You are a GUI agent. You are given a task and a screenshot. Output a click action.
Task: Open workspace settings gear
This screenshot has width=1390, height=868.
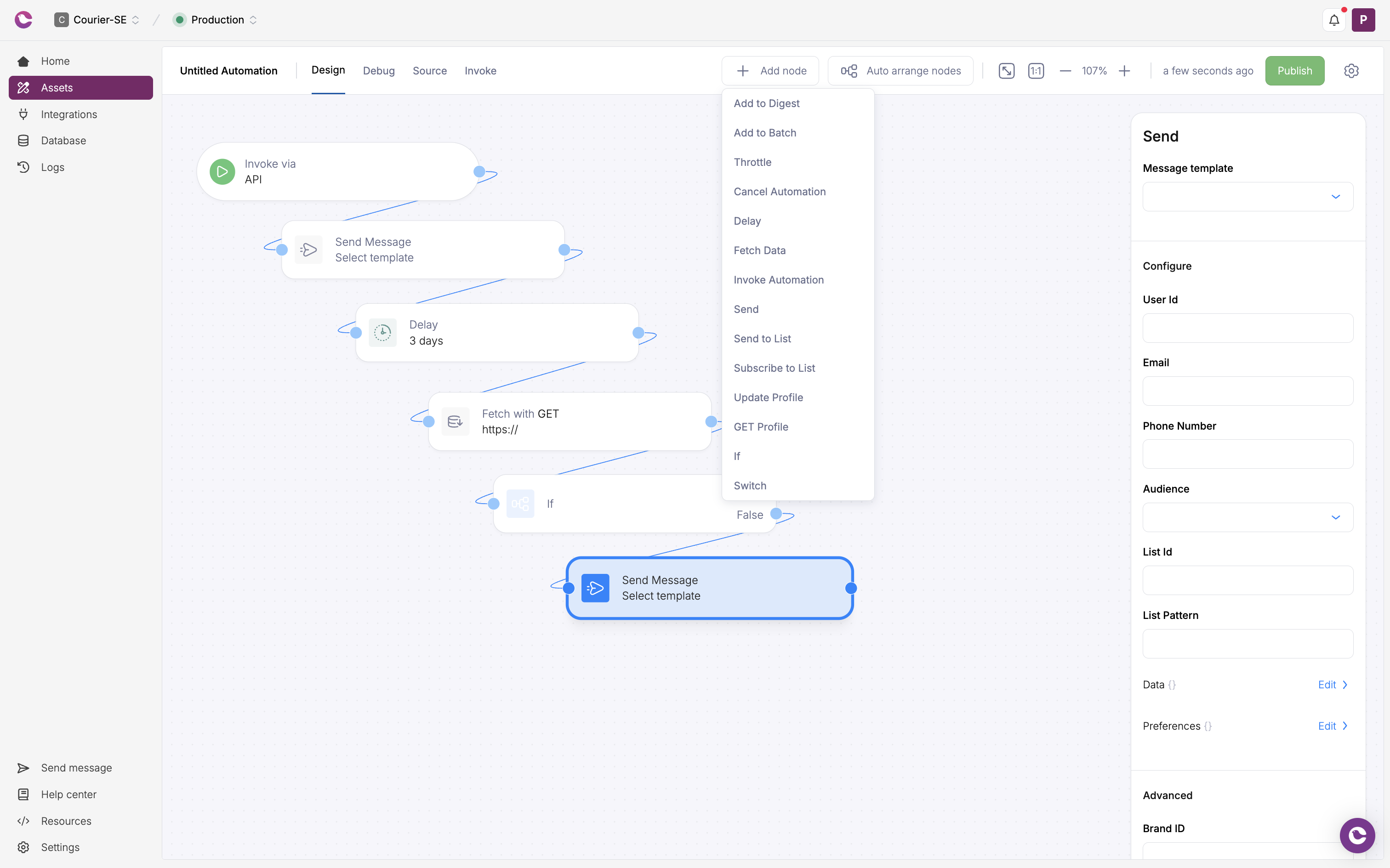tap(1350, 71)
